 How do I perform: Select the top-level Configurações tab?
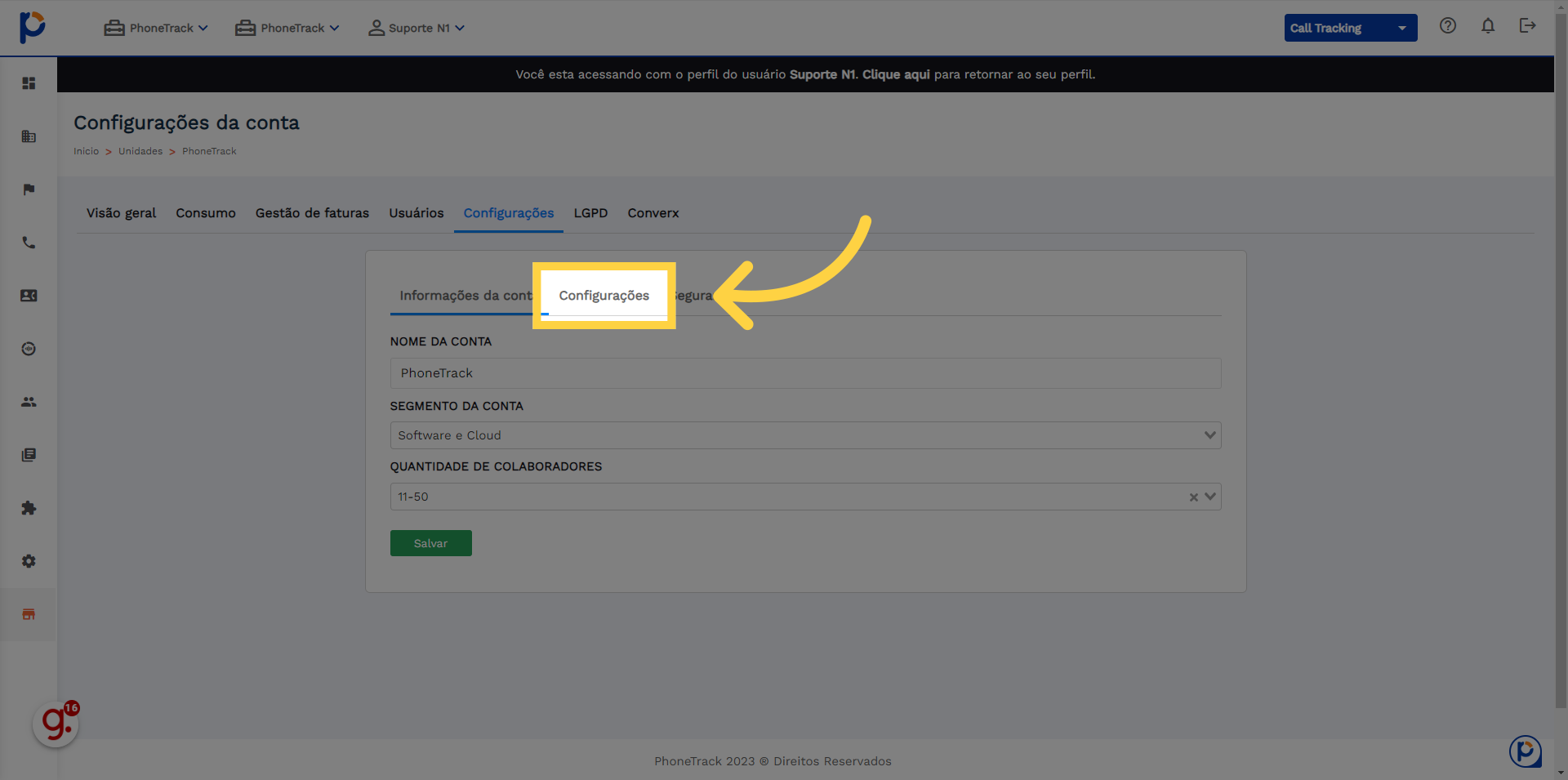(509, 213)
